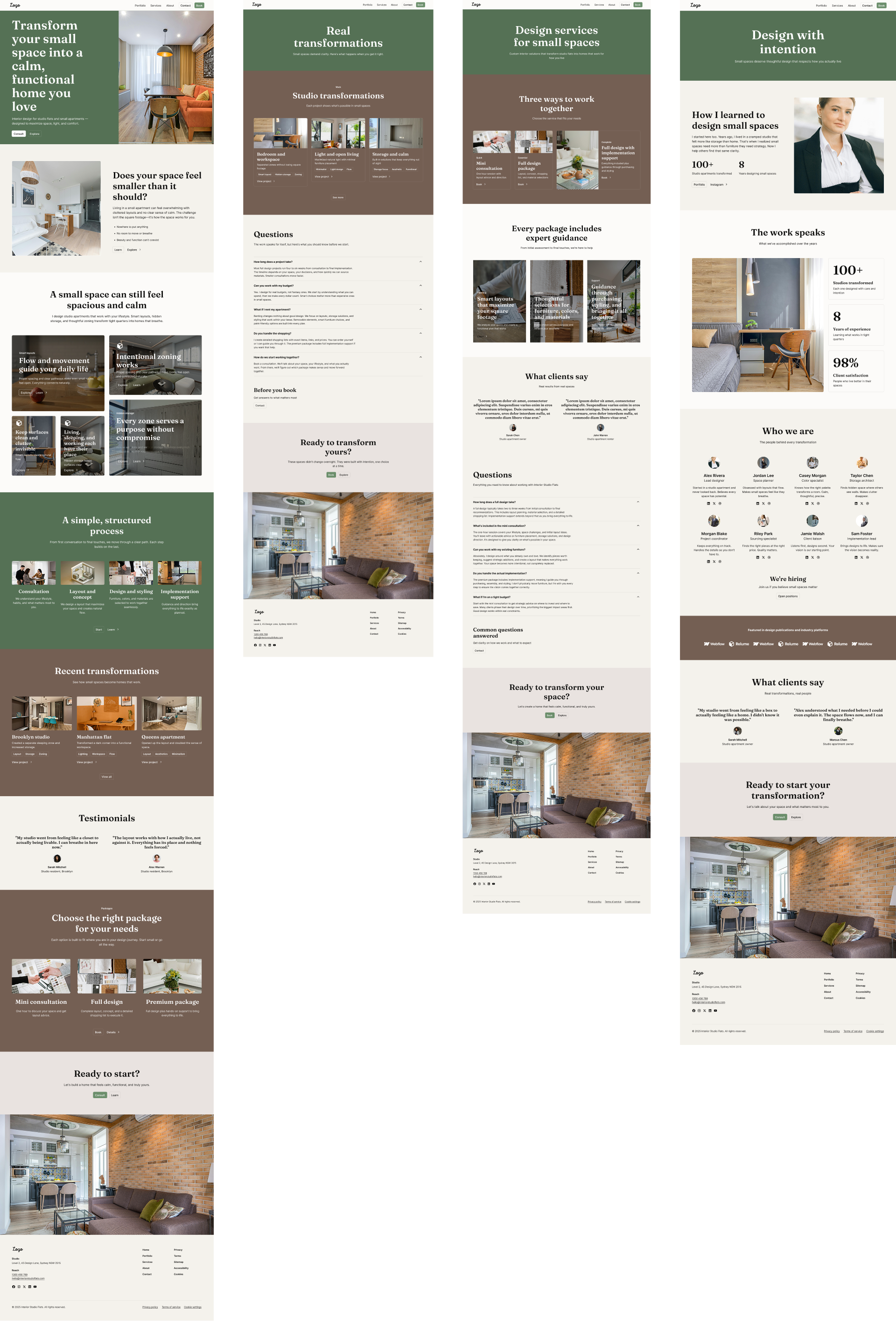Open YouTube icon in Design with intention footer
This screenshot has height=1324, width=896.
[715, 1011]
